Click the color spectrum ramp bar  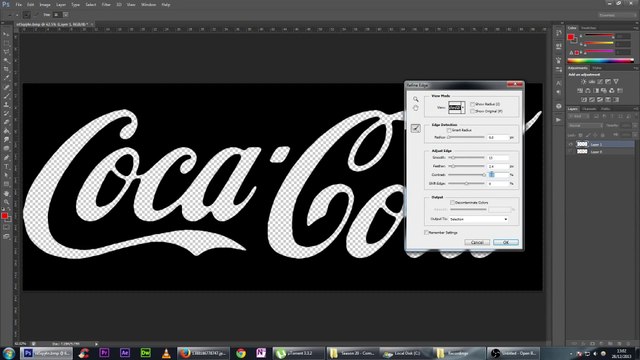[x=601, y=61]
